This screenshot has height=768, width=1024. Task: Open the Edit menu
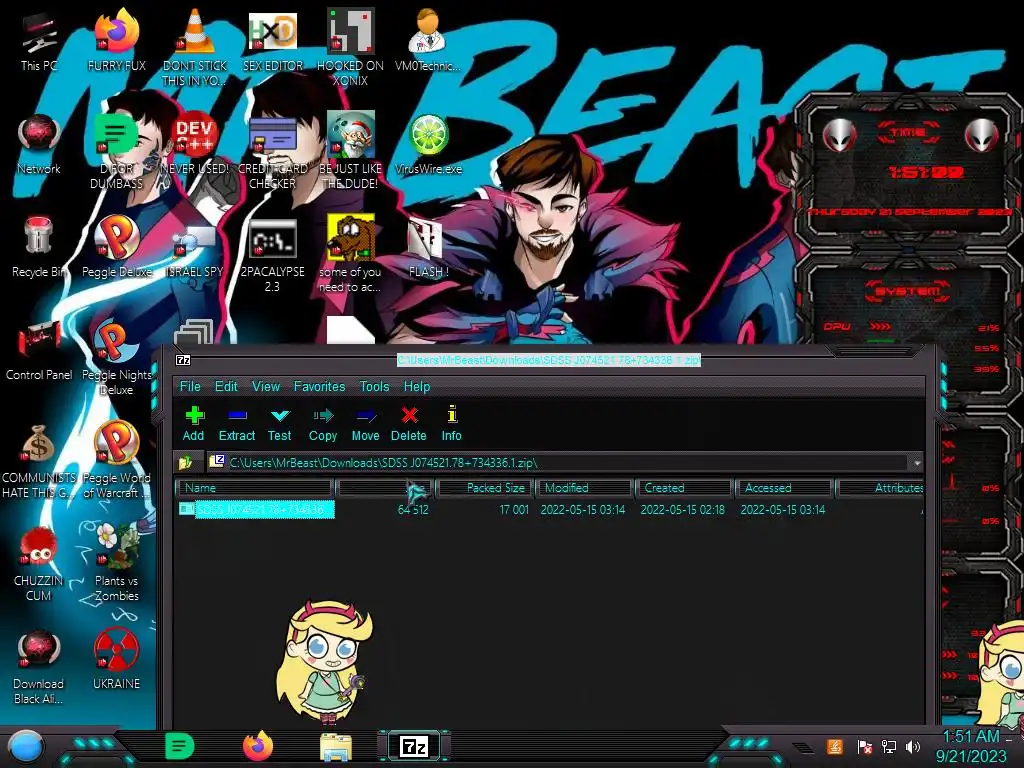[226, 387]
